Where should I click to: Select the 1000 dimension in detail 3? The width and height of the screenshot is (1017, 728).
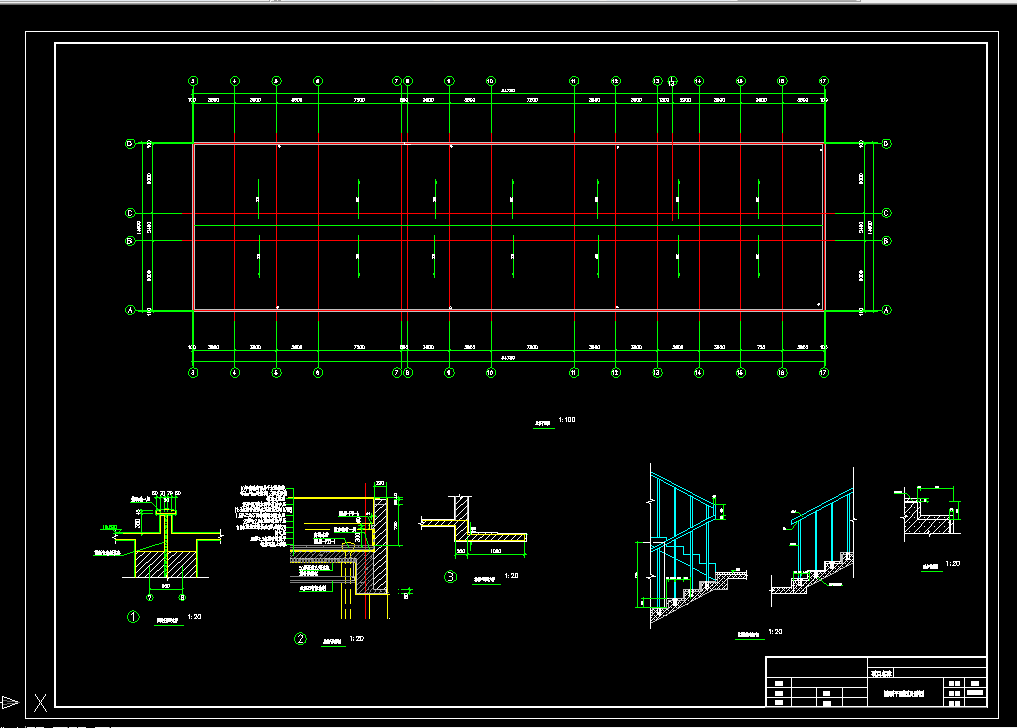point(496,551)
